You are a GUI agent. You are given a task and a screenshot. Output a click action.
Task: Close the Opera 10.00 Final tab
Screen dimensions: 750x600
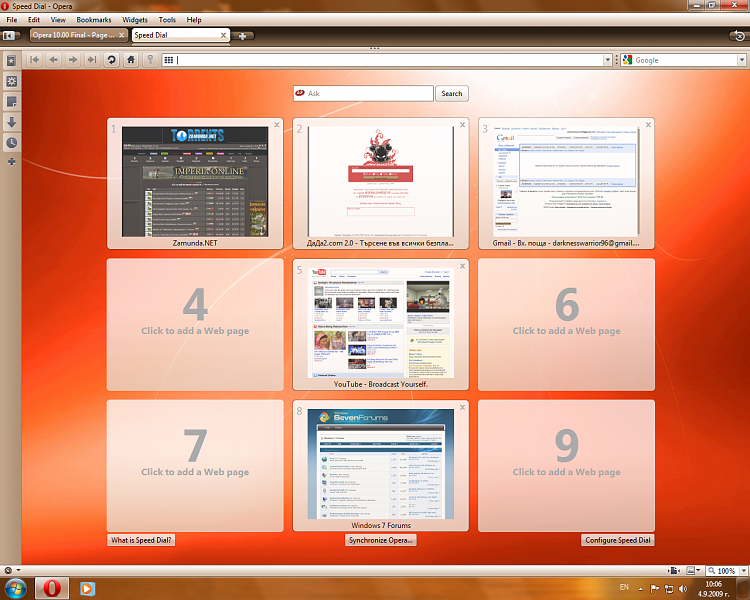[x=121, y=35]
